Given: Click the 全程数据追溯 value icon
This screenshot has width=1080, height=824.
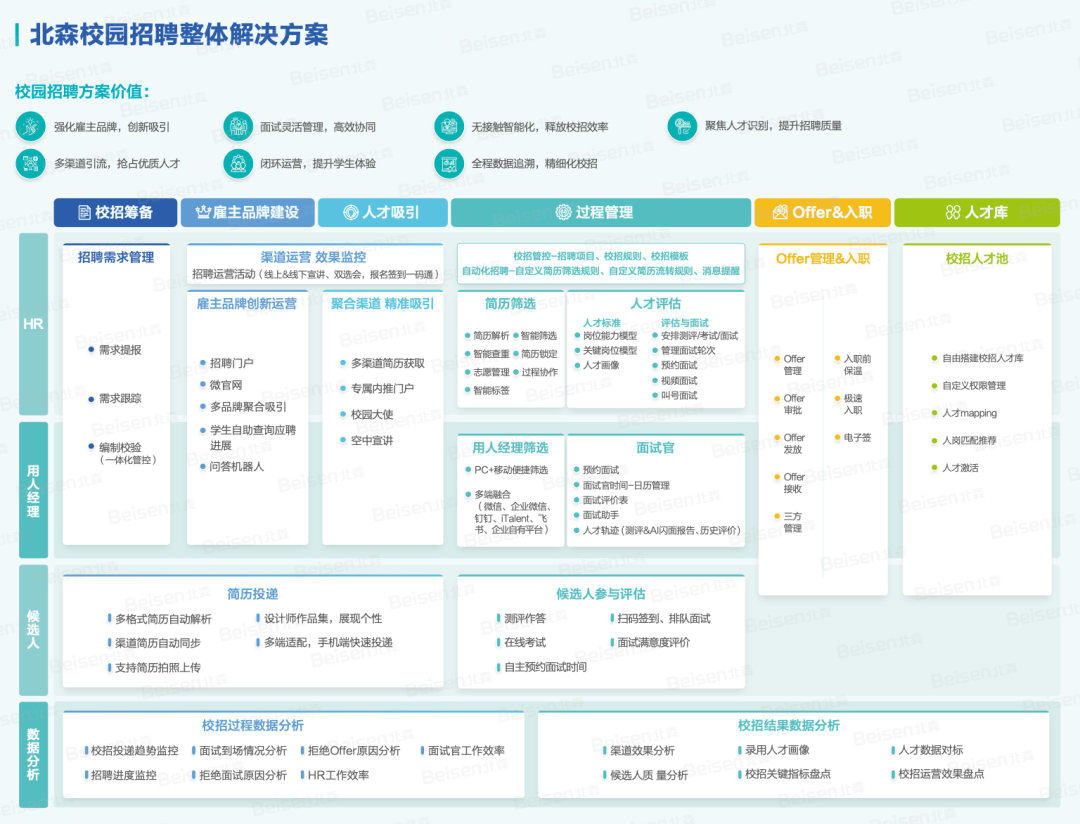Looking at the screenshot, I should [x=449, y=164].
